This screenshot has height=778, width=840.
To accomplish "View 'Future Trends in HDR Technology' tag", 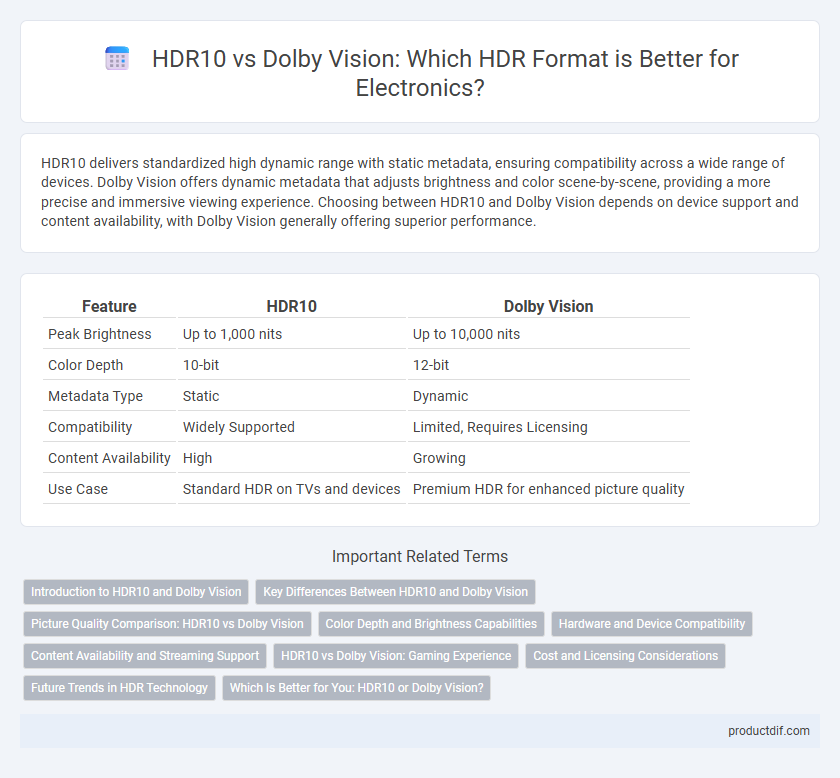I will click(x=119, y=688).
